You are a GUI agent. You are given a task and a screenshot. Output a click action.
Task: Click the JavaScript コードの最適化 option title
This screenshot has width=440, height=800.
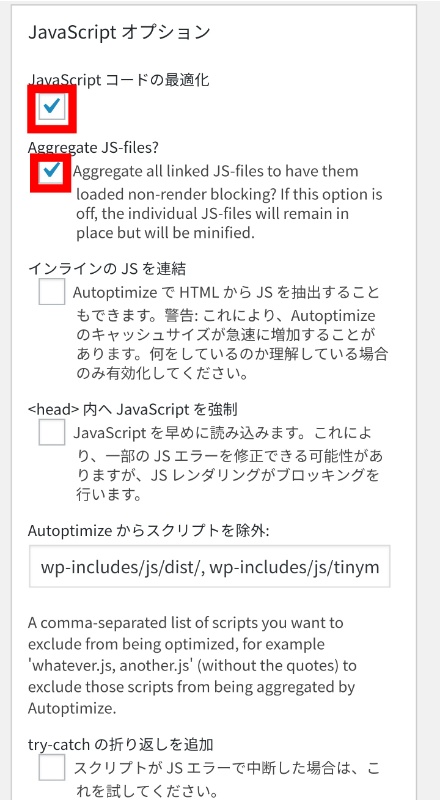(x=119, y=80)
